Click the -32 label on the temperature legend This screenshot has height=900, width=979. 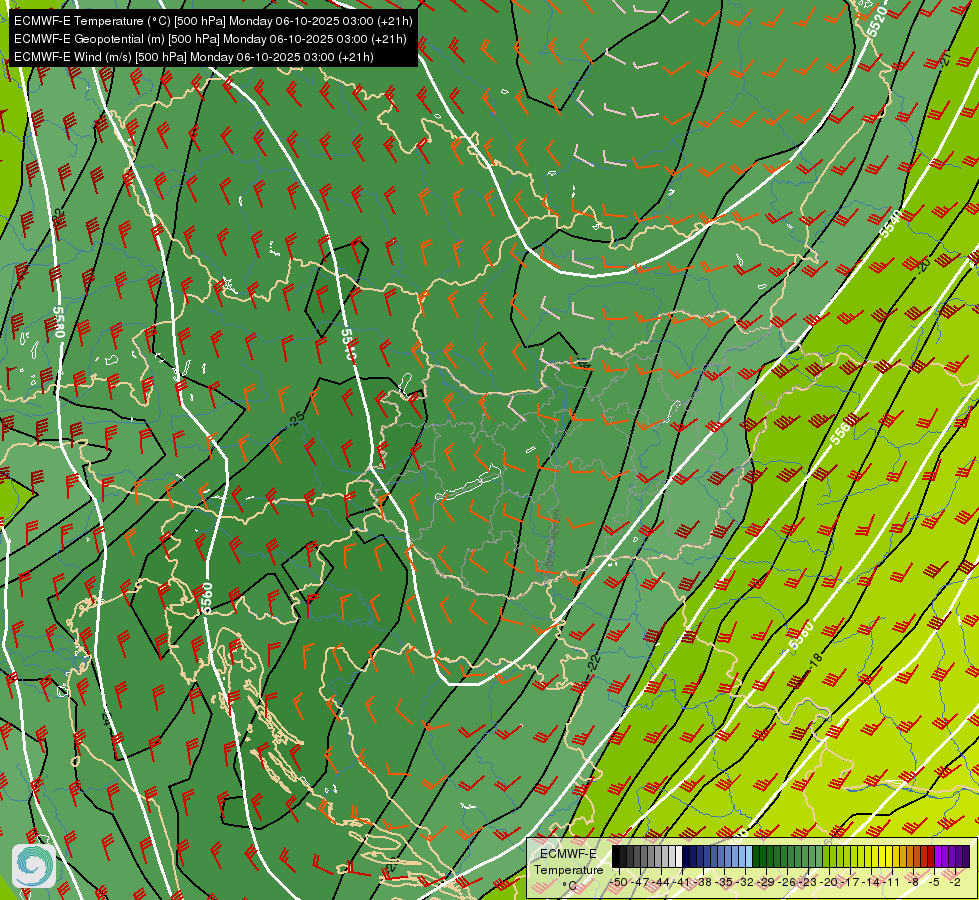(x=745, y=882)
